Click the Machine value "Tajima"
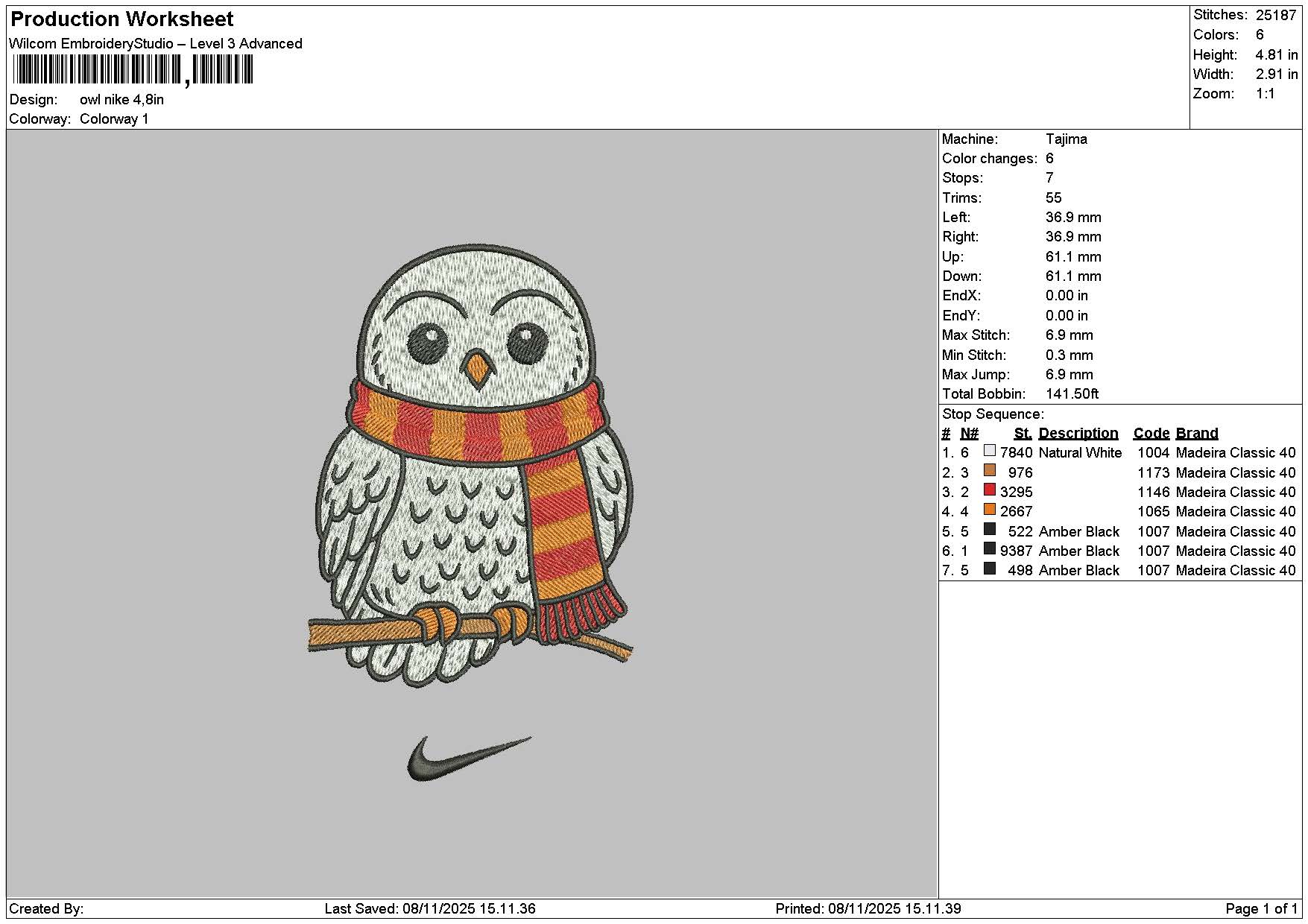This screenshot has height=924, width=1308. (x=1067, y=139)
